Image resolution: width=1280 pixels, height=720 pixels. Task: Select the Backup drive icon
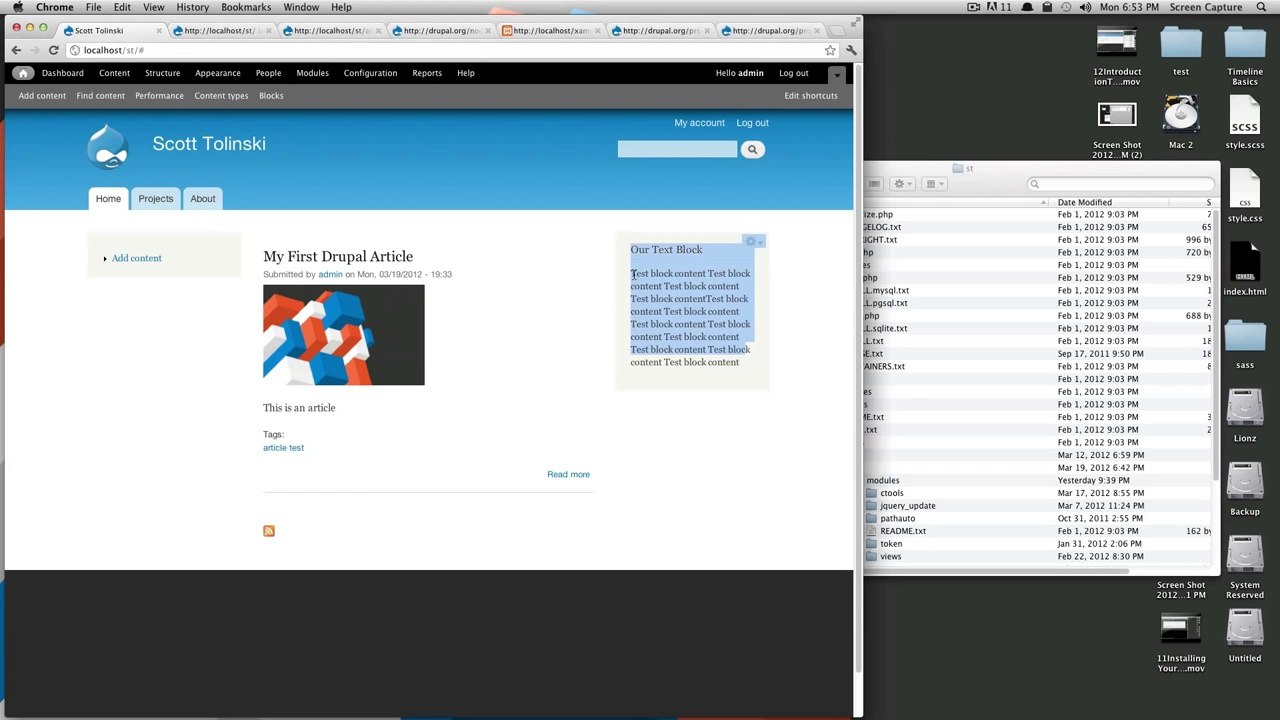(x=1245, y=489)
